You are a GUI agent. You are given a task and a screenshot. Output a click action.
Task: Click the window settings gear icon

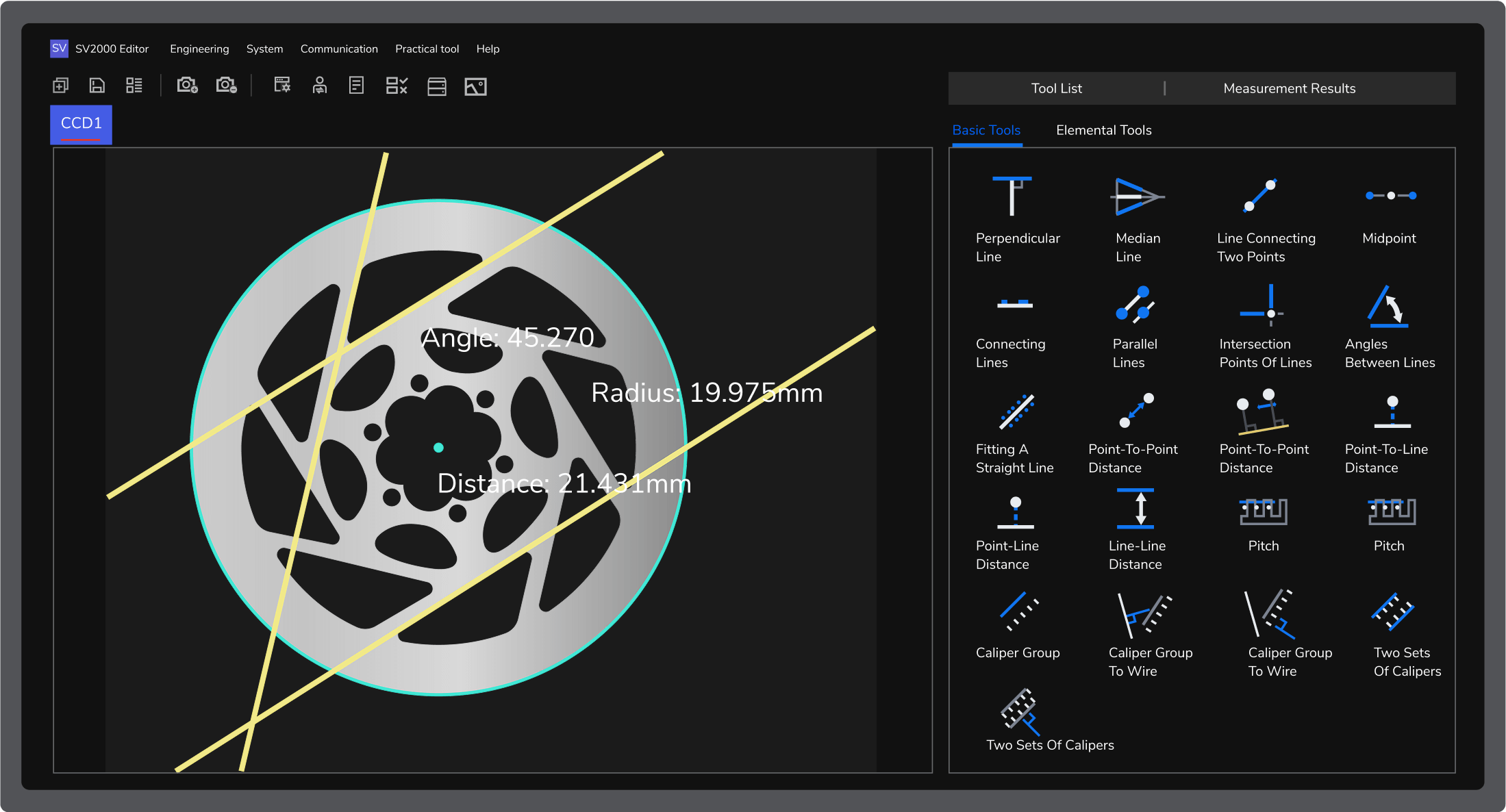pyautogui.click(x=282, y=86)
